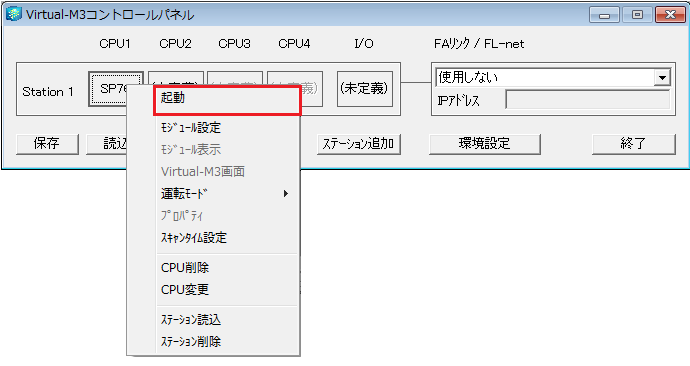The image size is (690, 366).
Task: Open 環境設定 settings
Action: pos(484,144)
